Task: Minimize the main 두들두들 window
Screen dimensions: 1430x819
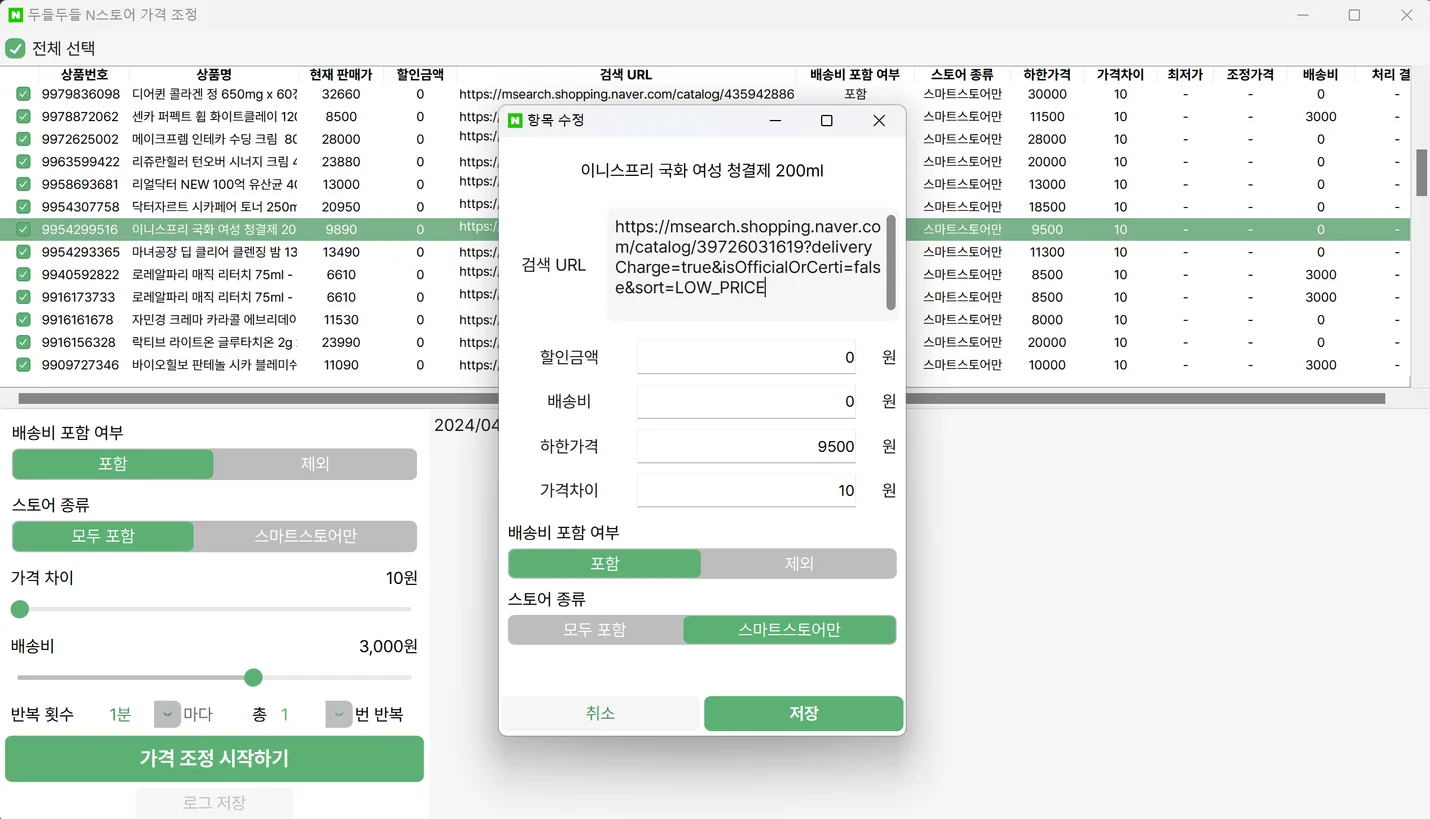Action: click(x=1303, y=15)
